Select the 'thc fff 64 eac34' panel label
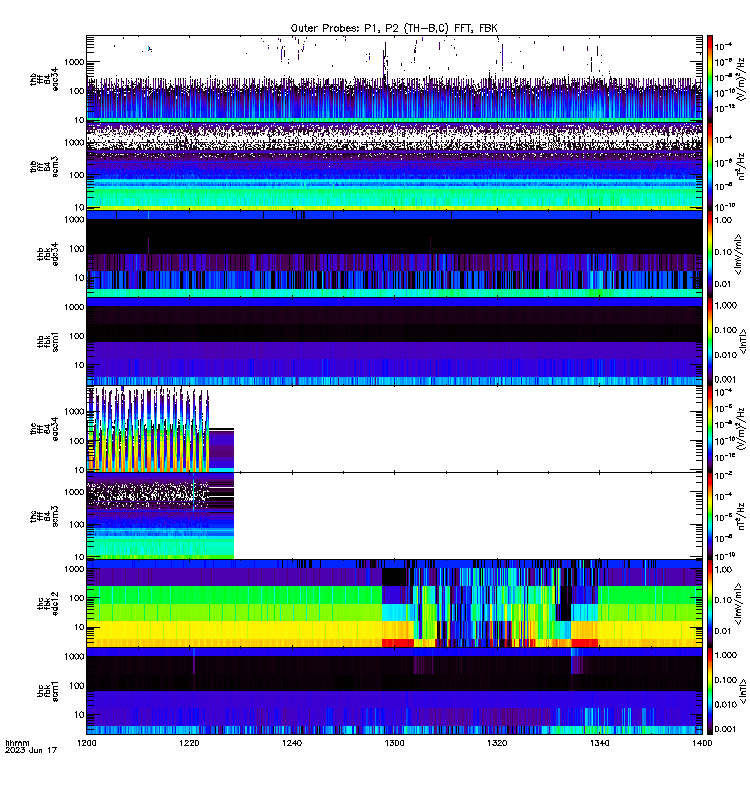The width and height of the screenshot is (750, 800). pos(44,429)
